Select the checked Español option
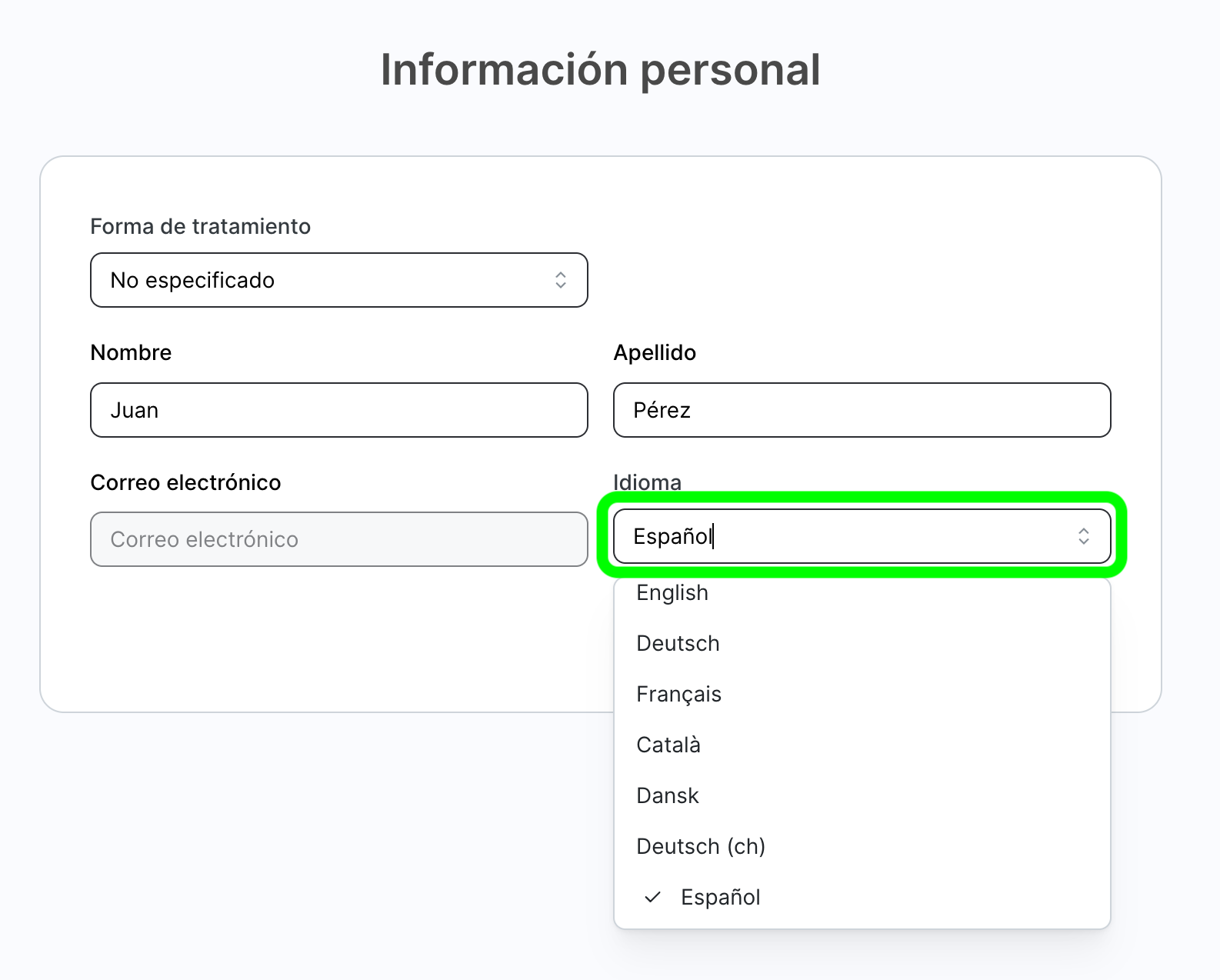 862,898
